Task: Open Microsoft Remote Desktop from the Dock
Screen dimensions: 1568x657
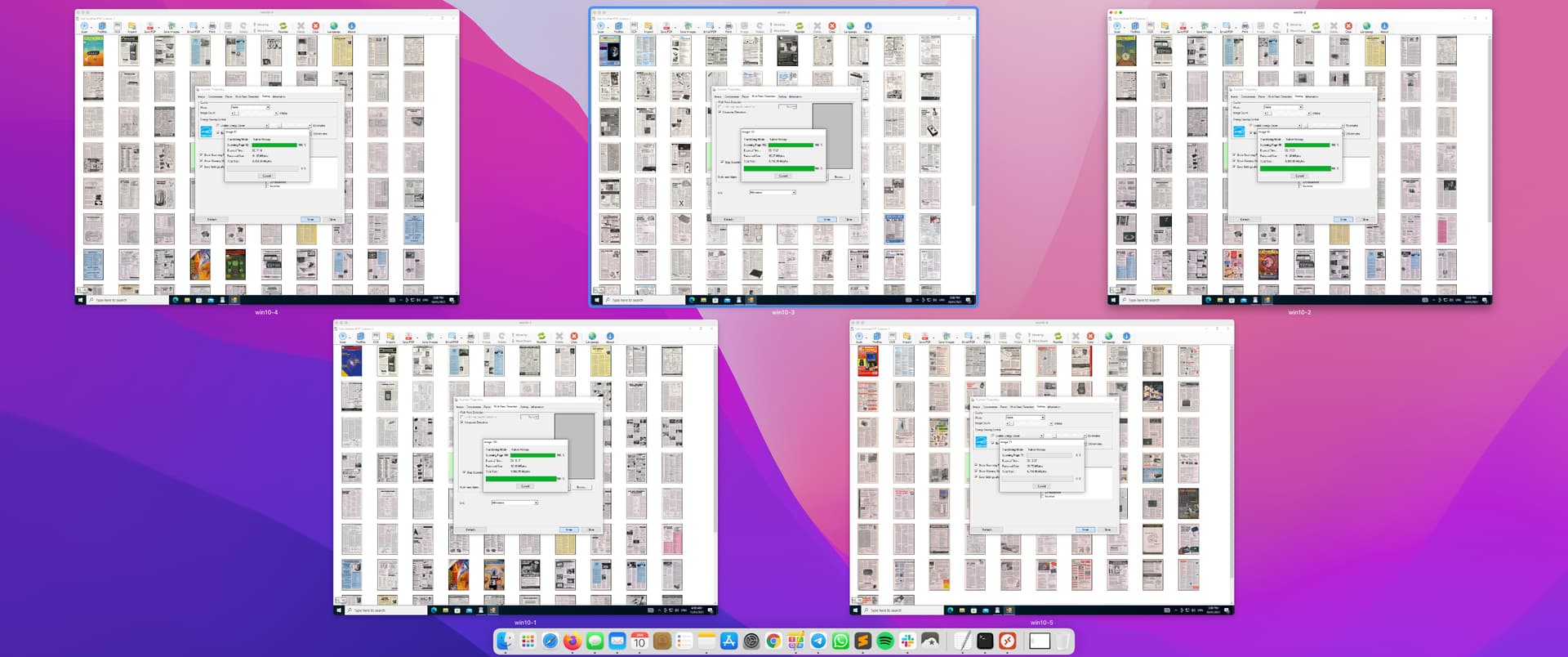Action: (x=1008, y=641)
